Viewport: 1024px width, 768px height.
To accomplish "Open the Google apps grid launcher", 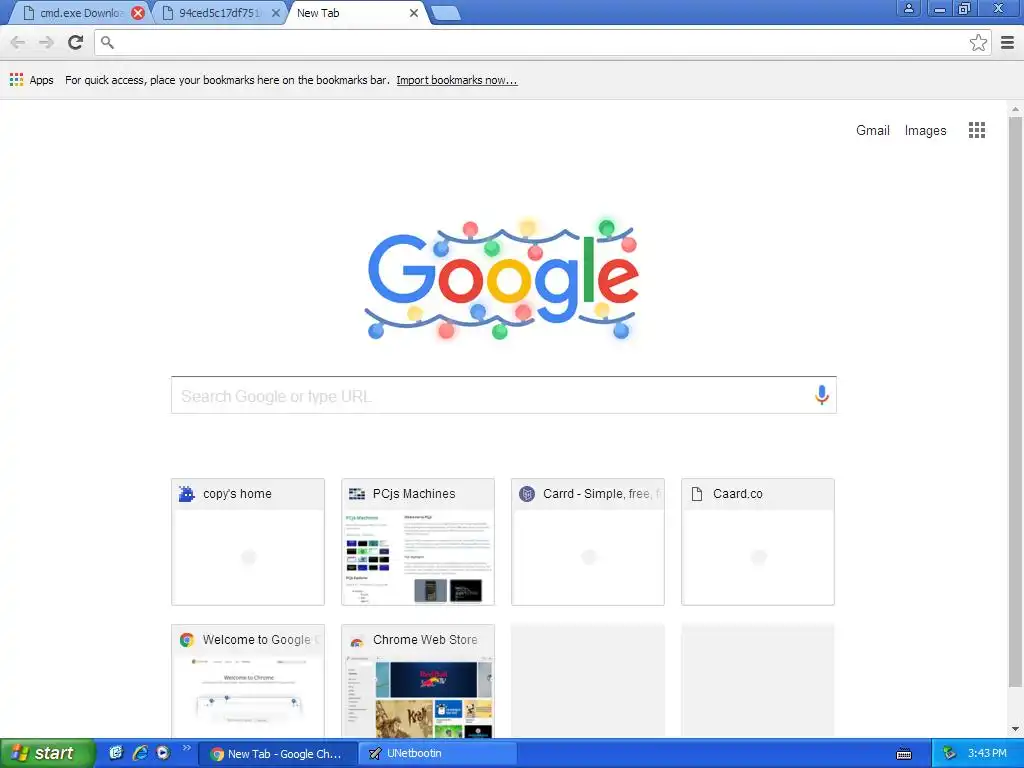I will 977,130.
